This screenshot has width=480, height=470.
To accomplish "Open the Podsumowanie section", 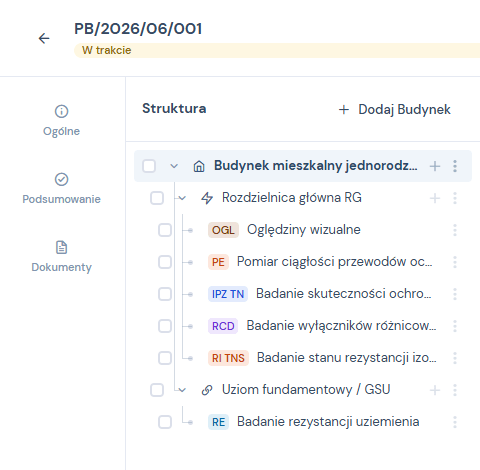I will [x=61, y=189].
